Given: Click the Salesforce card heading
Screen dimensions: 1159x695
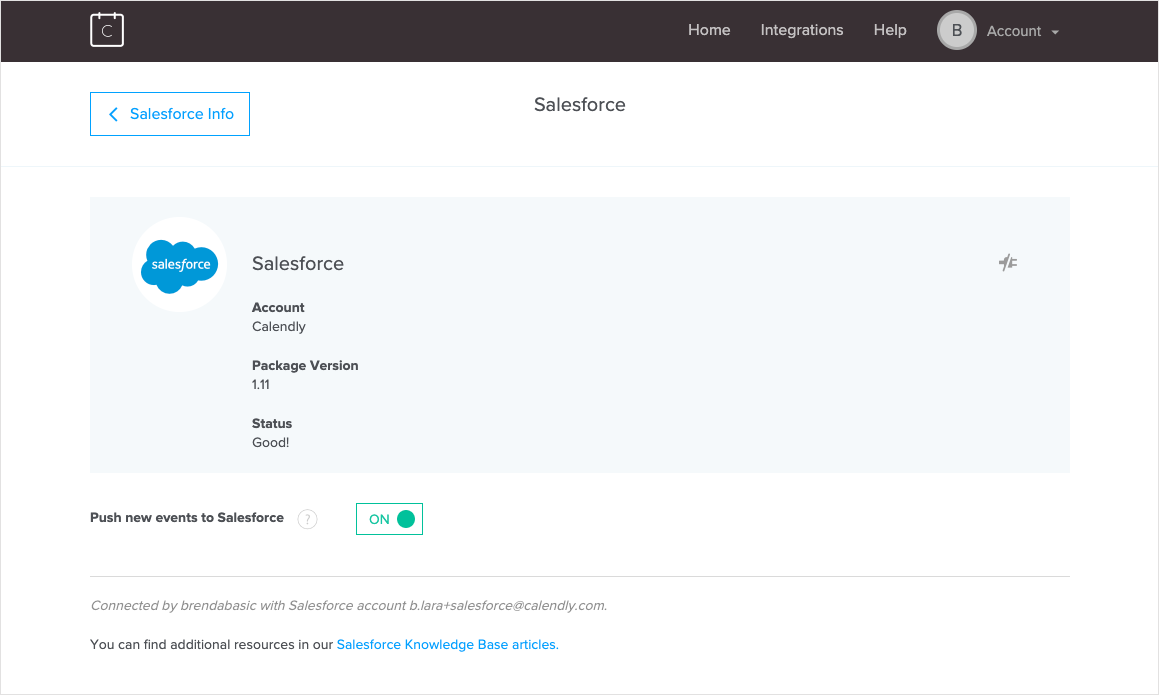Looking at the screenshot, I should (x=298, y=264).
